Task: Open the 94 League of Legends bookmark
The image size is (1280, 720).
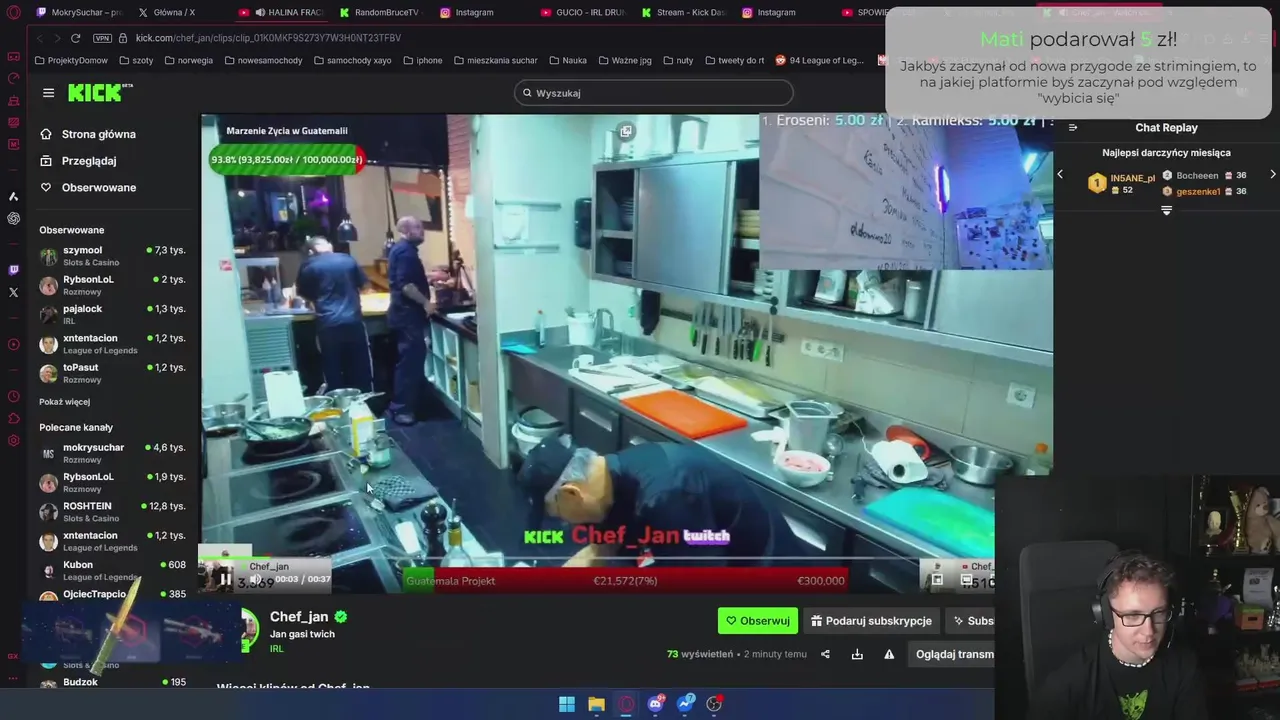Action: coord(819,60)
